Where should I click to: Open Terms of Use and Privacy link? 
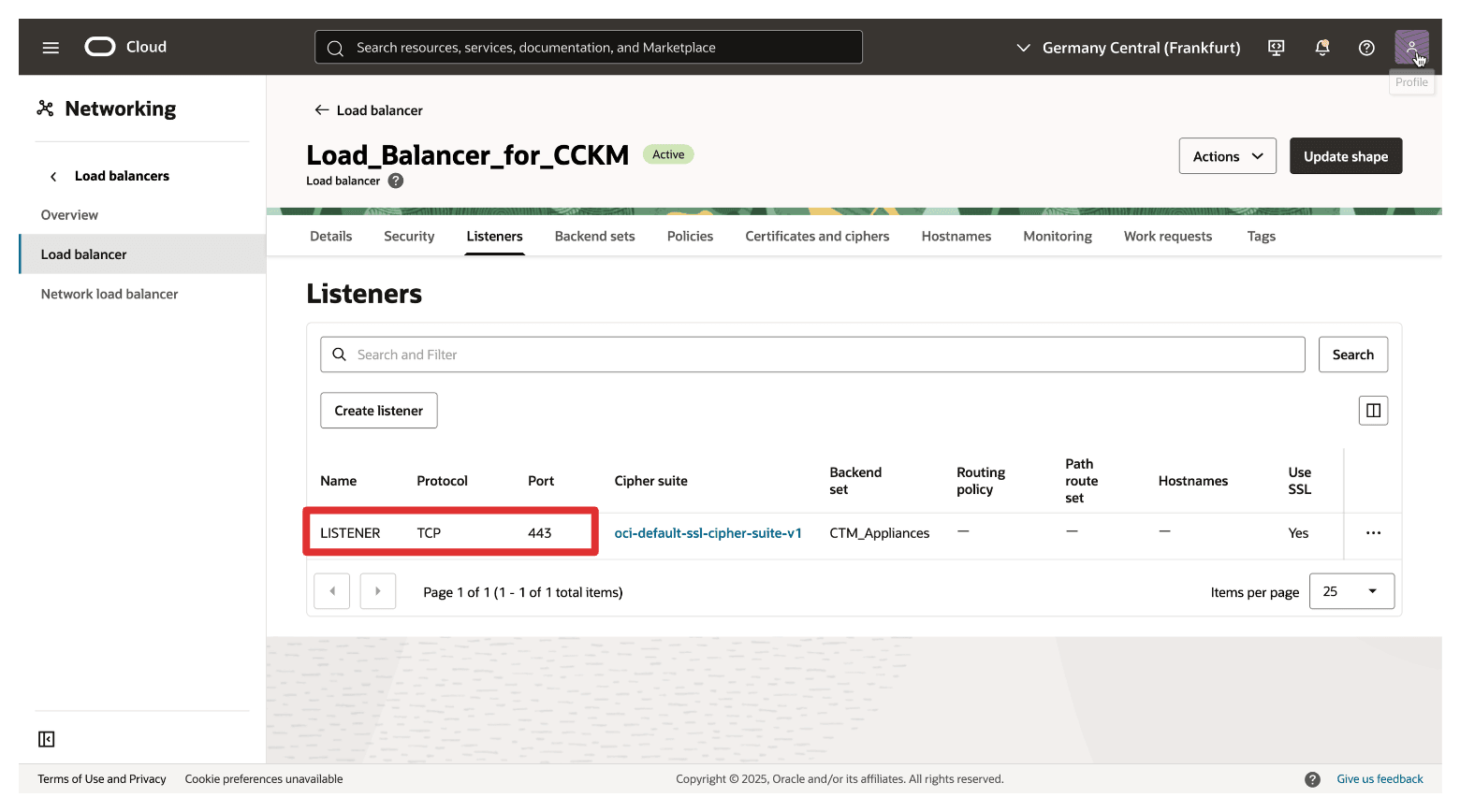102,779
